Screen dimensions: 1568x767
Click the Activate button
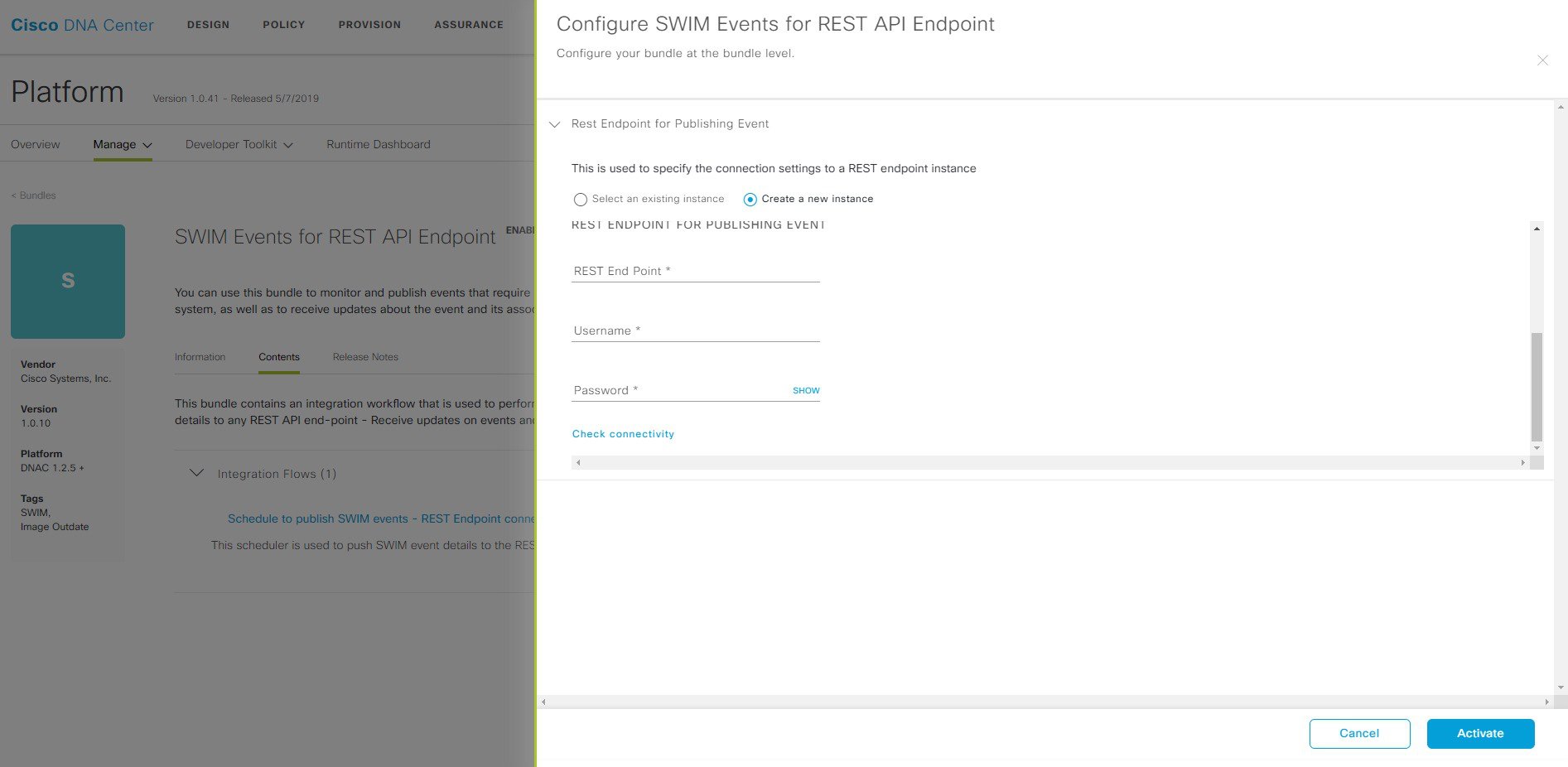tap(1480, 733)
